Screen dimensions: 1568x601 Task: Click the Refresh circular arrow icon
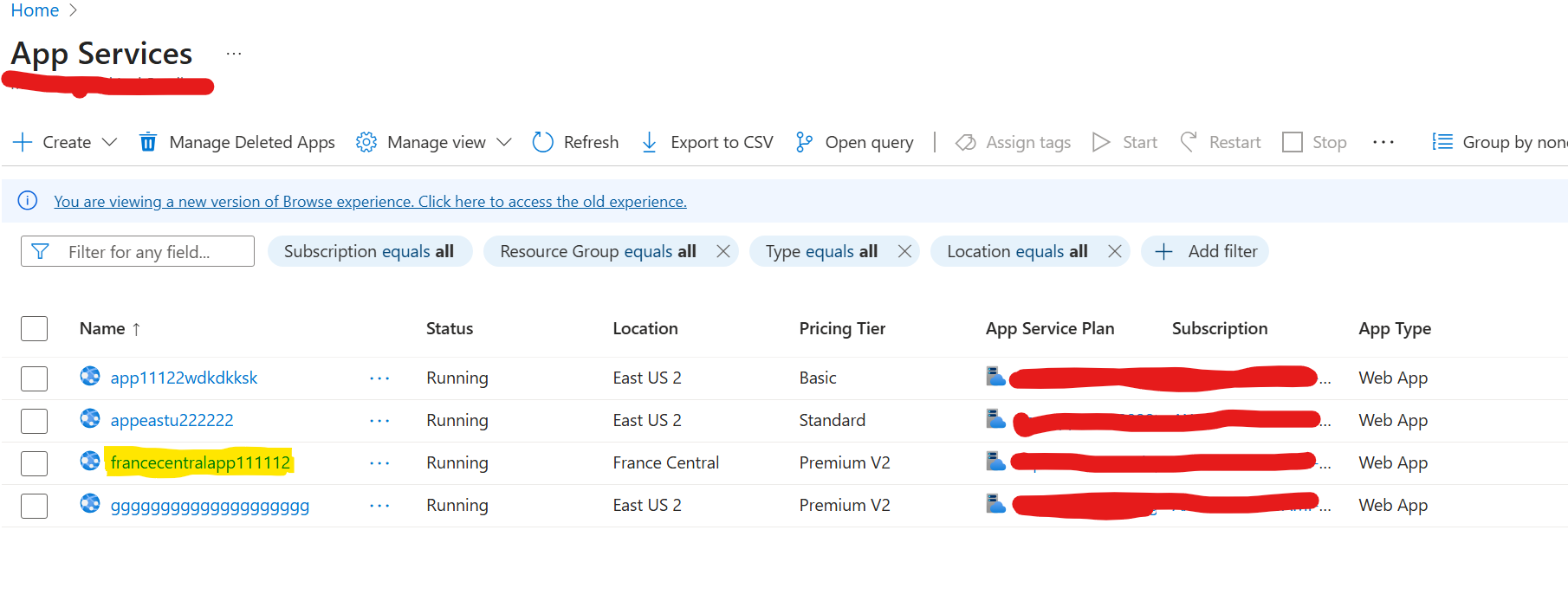tap(542, 142)
